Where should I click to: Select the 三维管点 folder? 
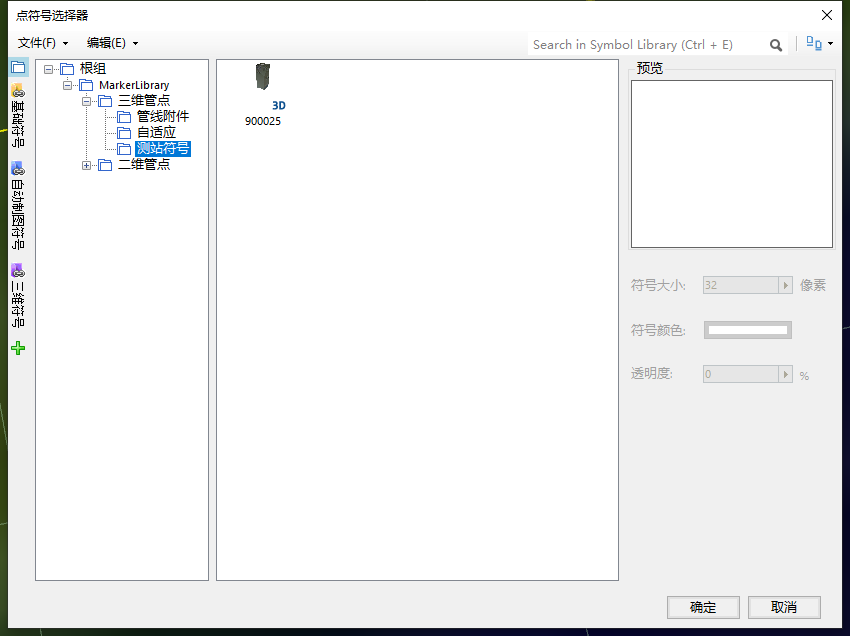click(x=144, y=100)
